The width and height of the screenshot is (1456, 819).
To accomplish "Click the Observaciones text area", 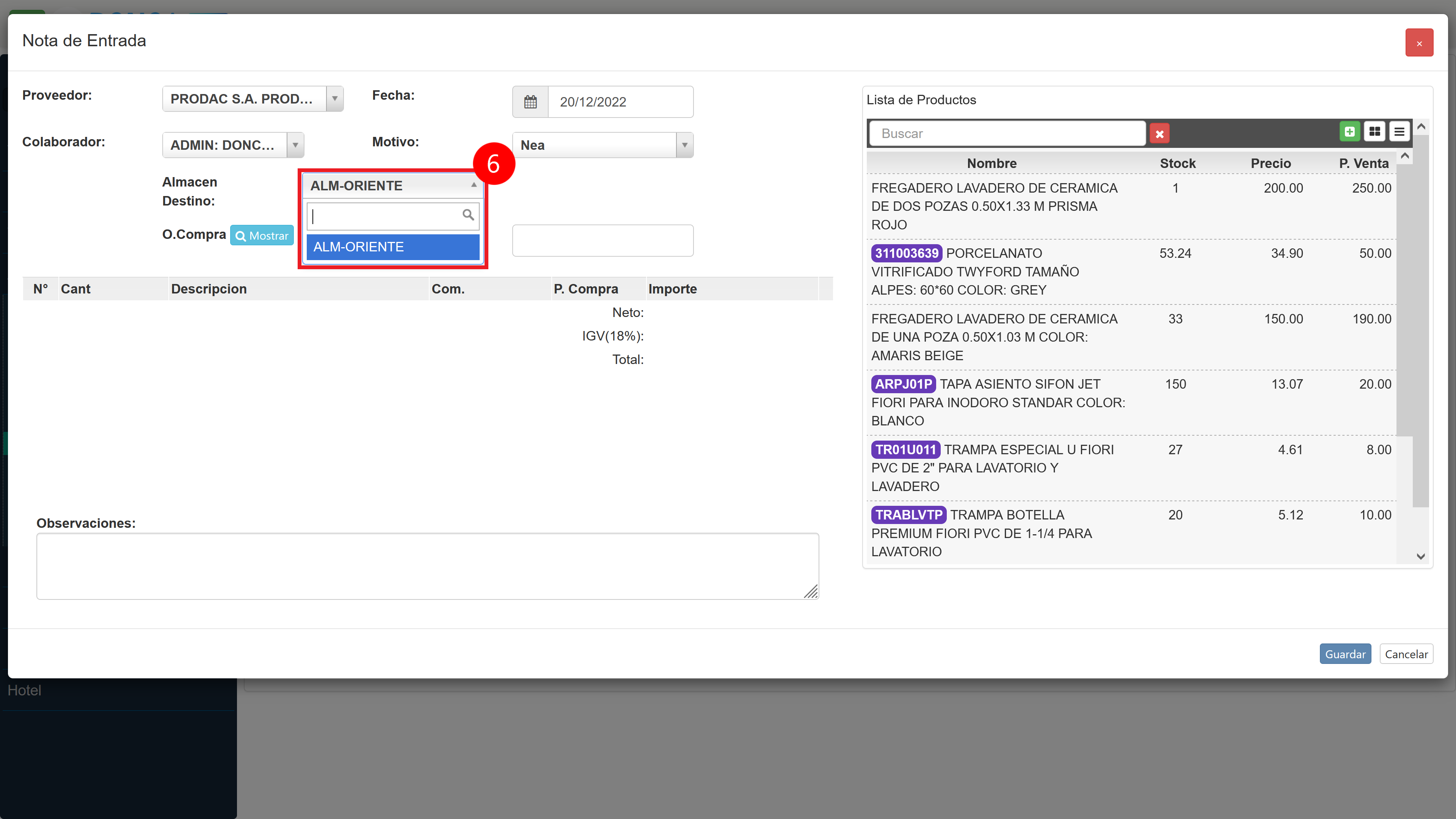I will point(428,566).
